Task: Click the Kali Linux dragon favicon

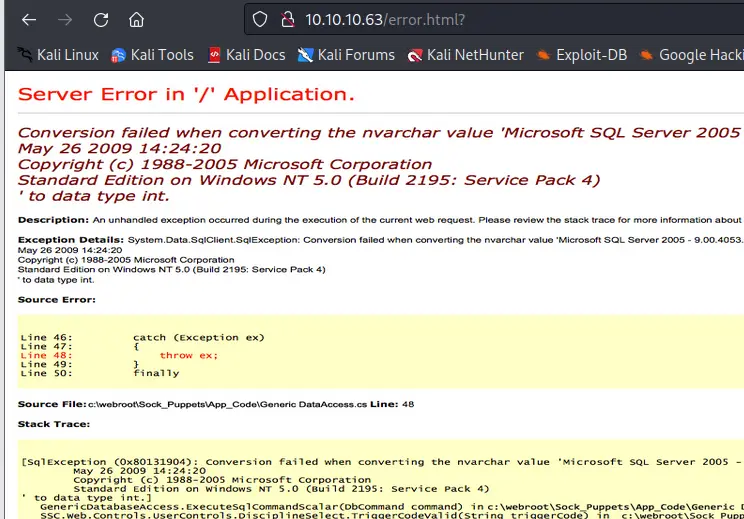Action: tap(25, 55)
